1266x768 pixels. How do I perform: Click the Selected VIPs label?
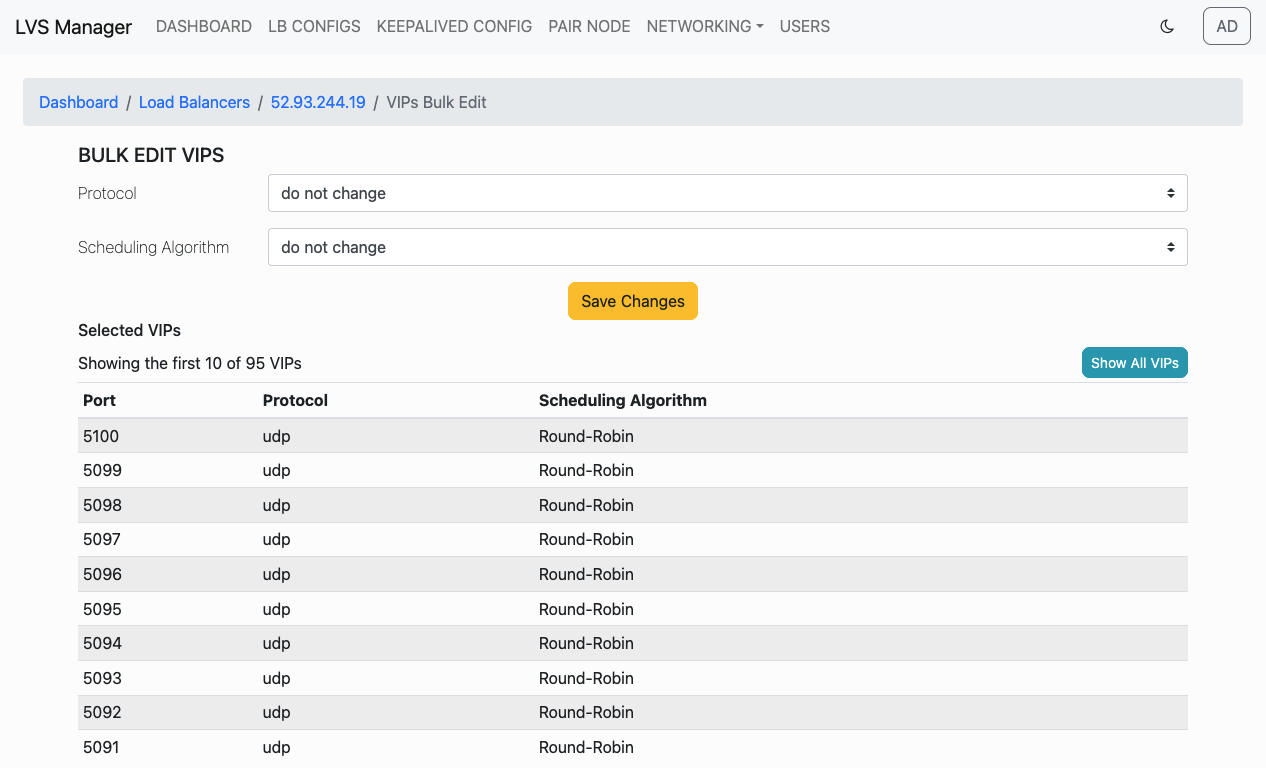pos(130,330)
